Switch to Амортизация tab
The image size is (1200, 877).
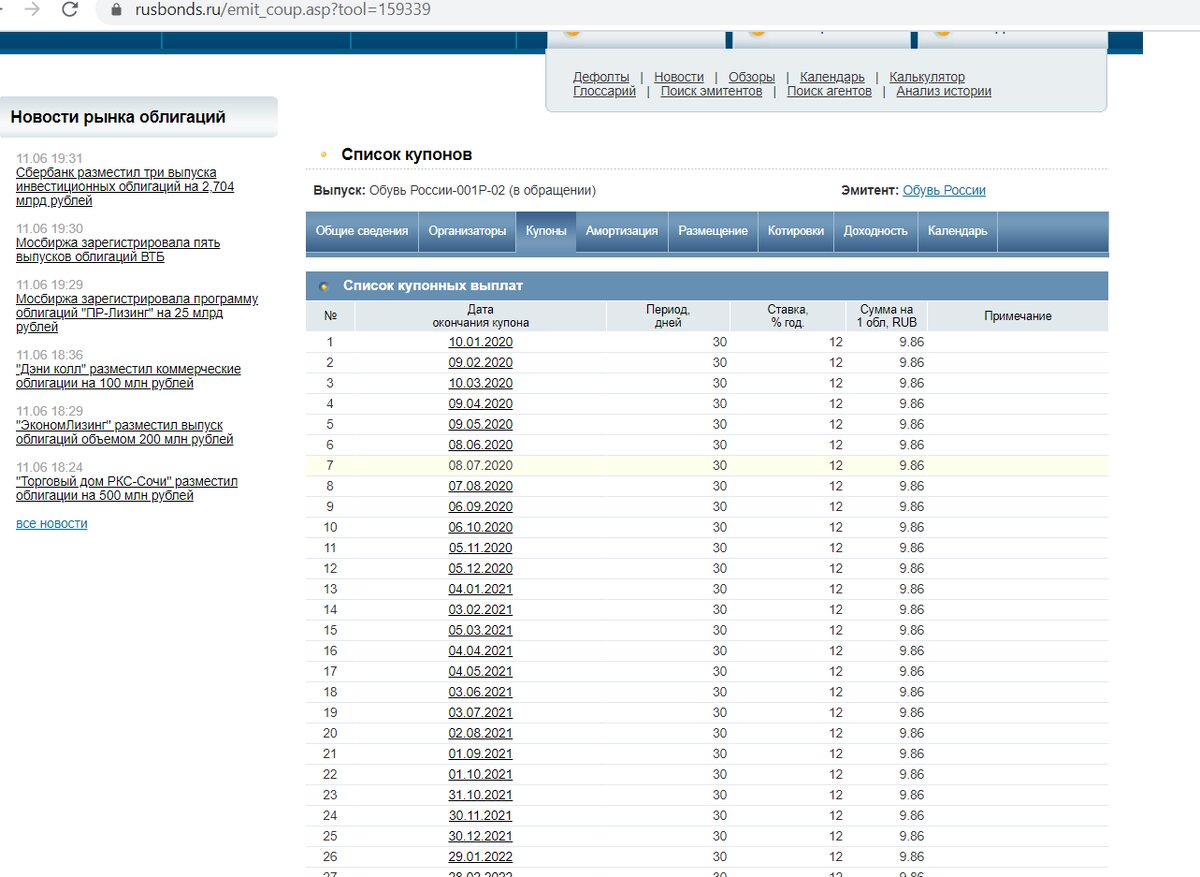coord(622,231)
